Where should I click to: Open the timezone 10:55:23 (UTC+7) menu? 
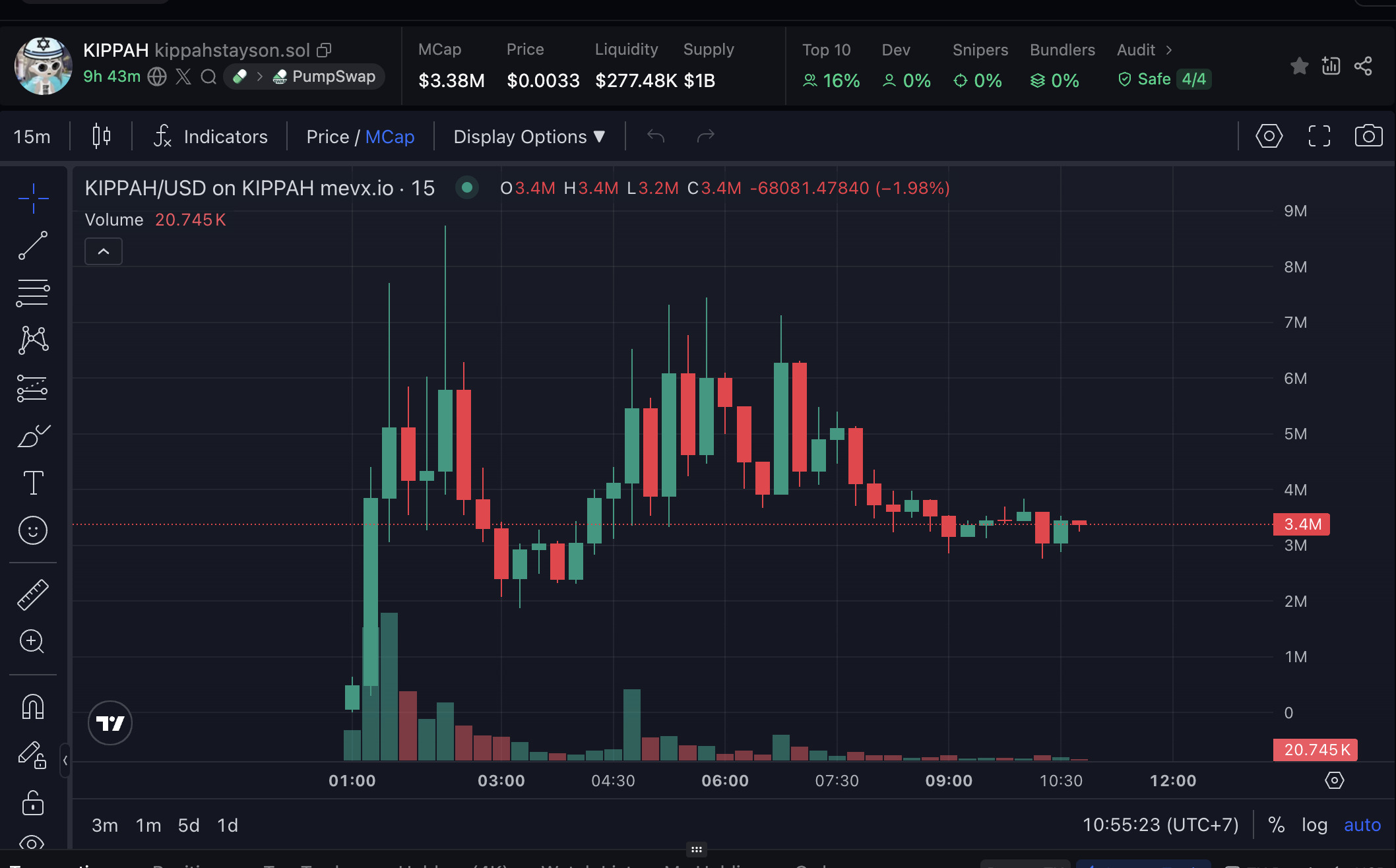1160,824
